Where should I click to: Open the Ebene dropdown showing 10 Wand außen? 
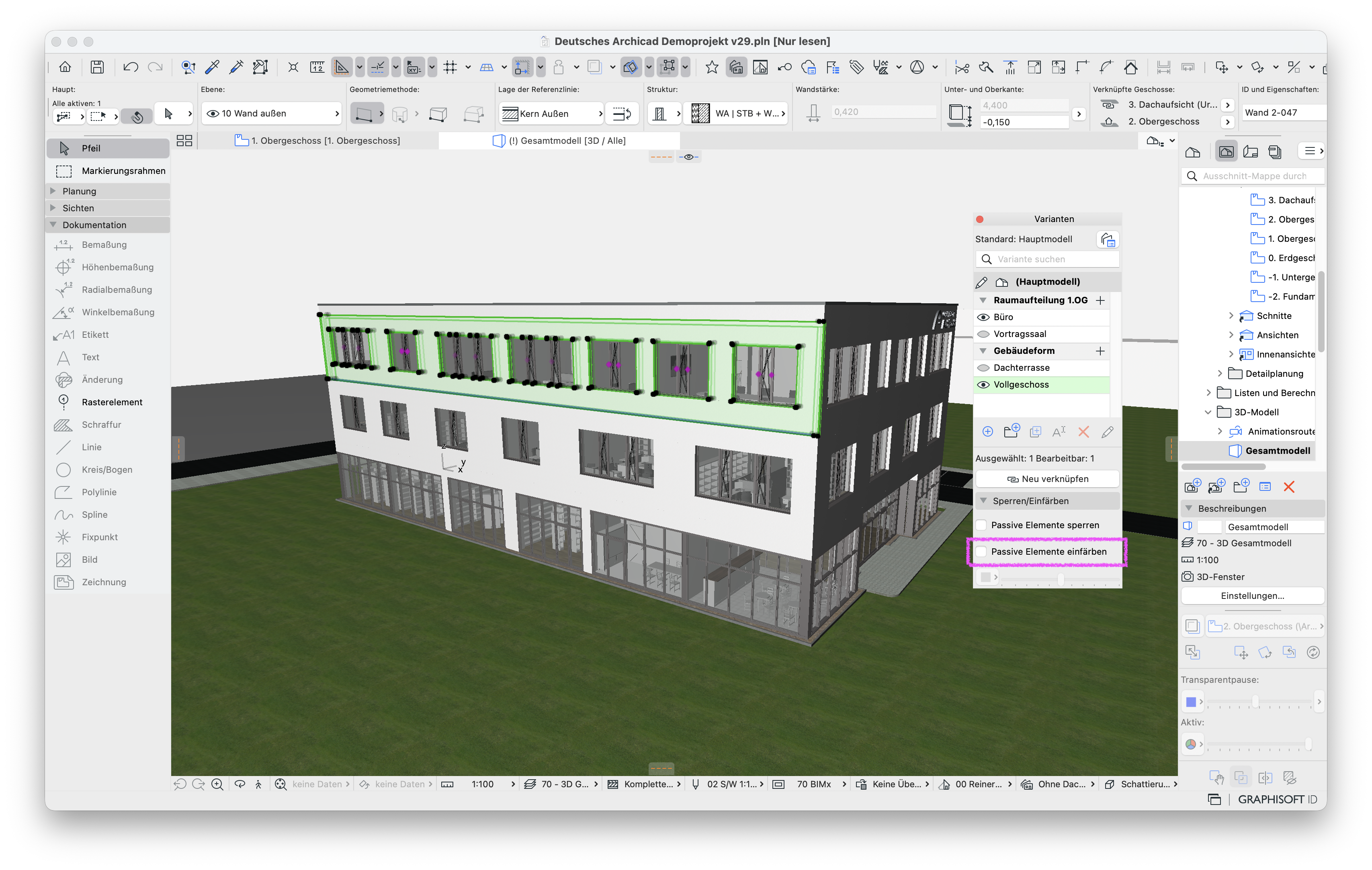272,113
